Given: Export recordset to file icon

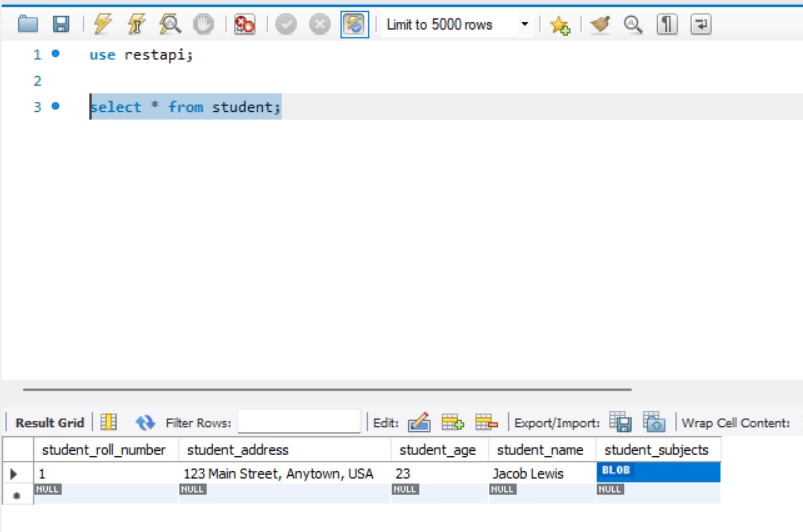Looking at the screenshot, I should tap(620, 422).
